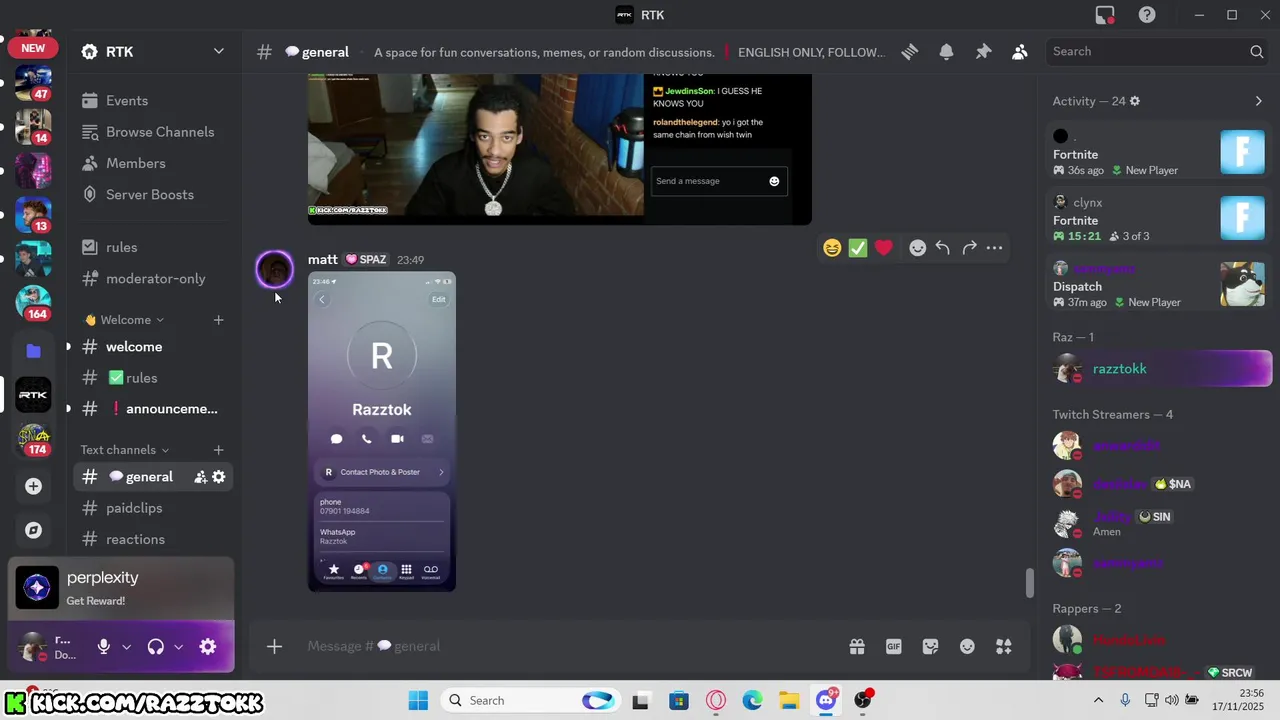Click the attach plus button in message bar

pos(274,646)
